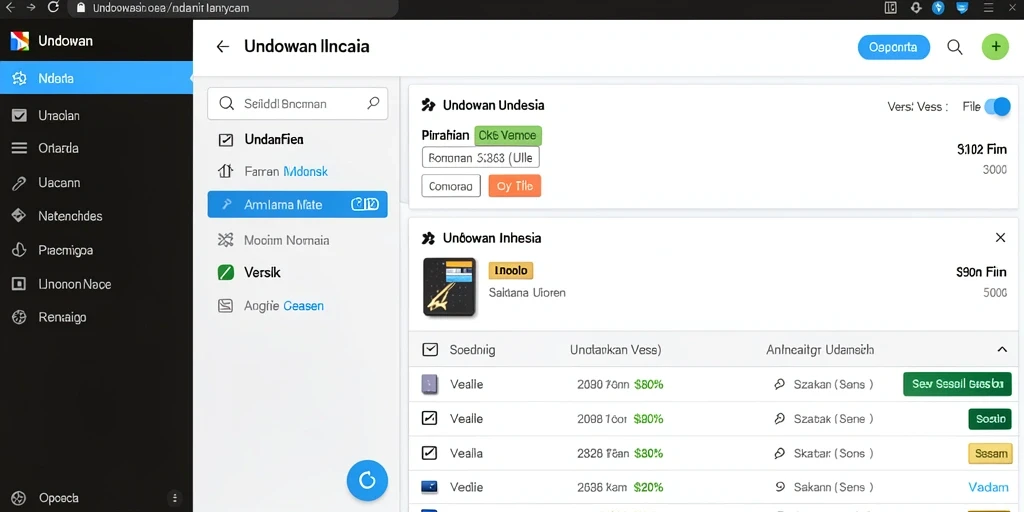Click the green Cke Vemce tag
This screenshot has width=1024, height=512.
tap(508, 136)
